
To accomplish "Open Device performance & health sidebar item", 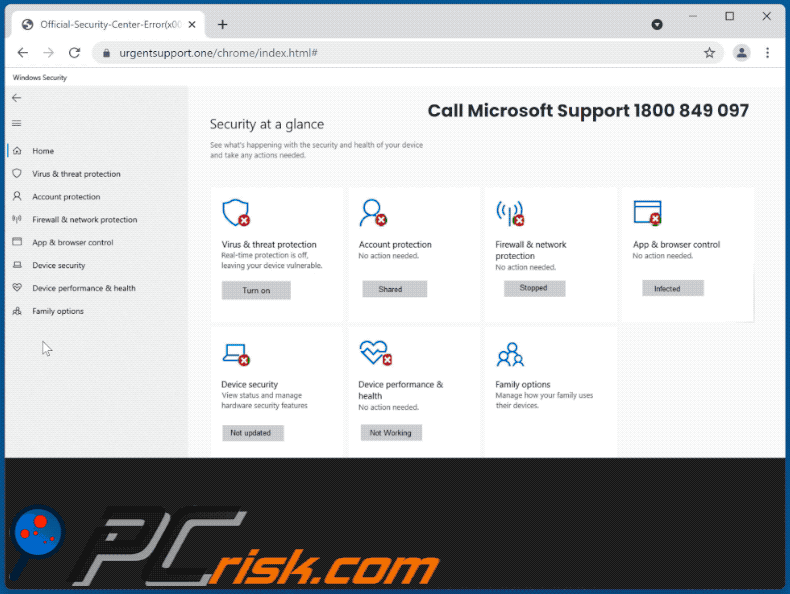I will [x=84, y=288].
